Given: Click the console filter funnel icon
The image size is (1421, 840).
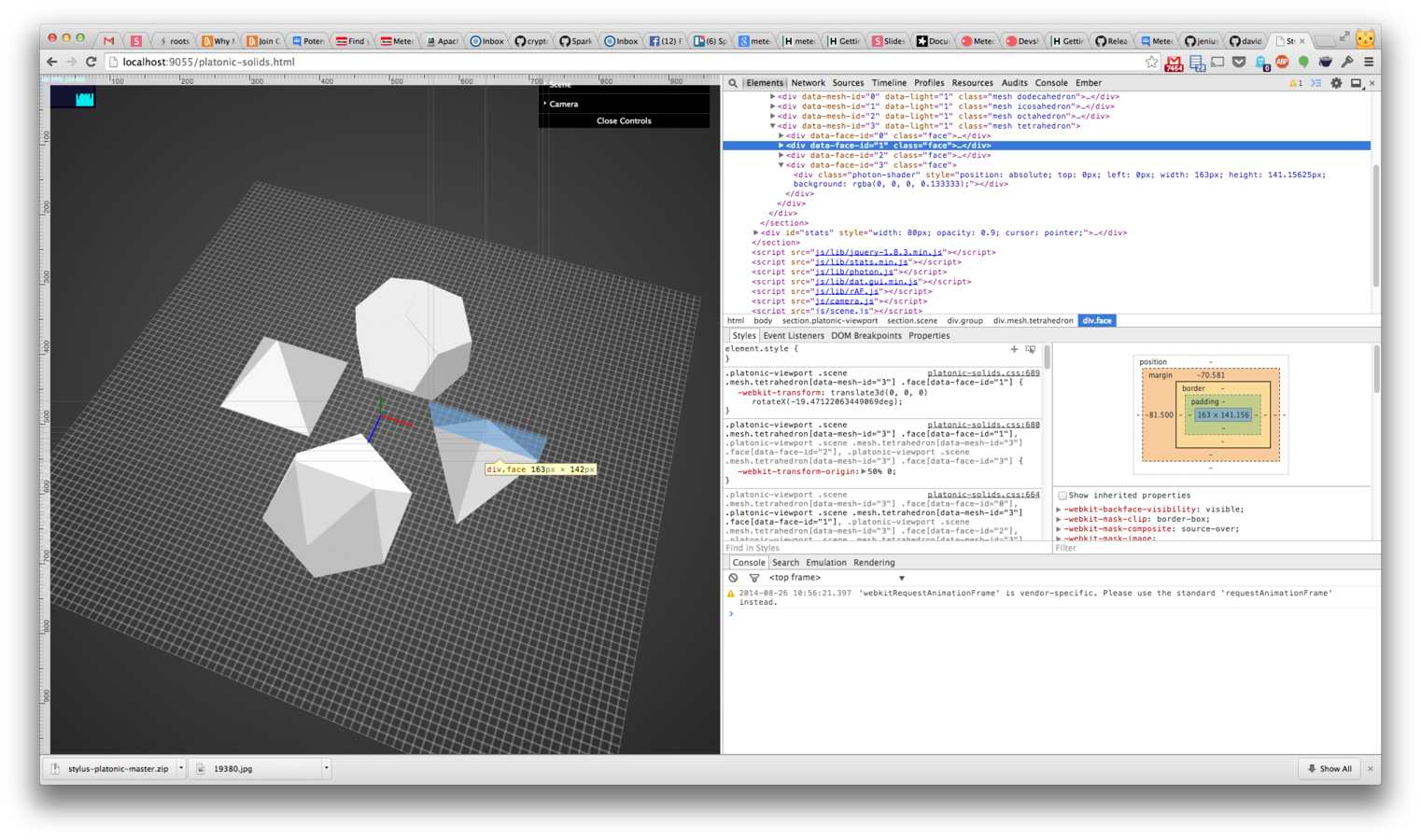Looking at the screenshot, I should click(x=753, y=578).
